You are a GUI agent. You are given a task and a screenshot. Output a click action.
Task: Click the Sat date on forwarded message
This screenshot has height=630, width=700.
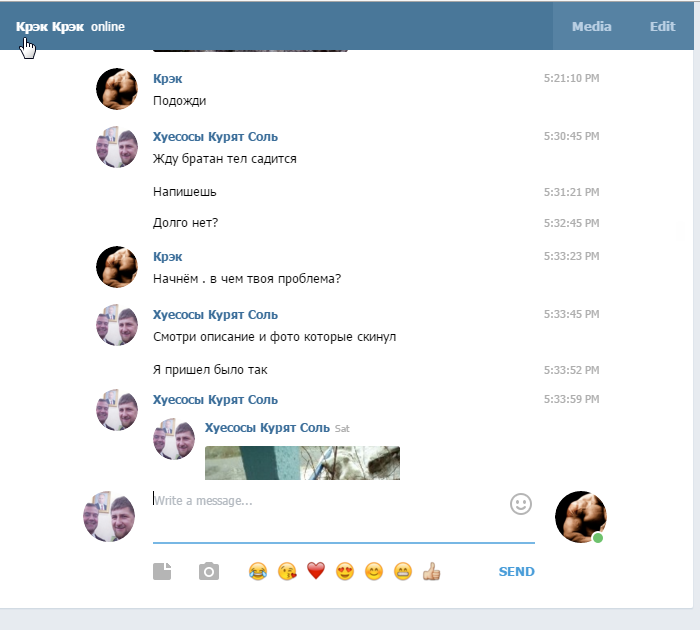(x=342, y=429)
